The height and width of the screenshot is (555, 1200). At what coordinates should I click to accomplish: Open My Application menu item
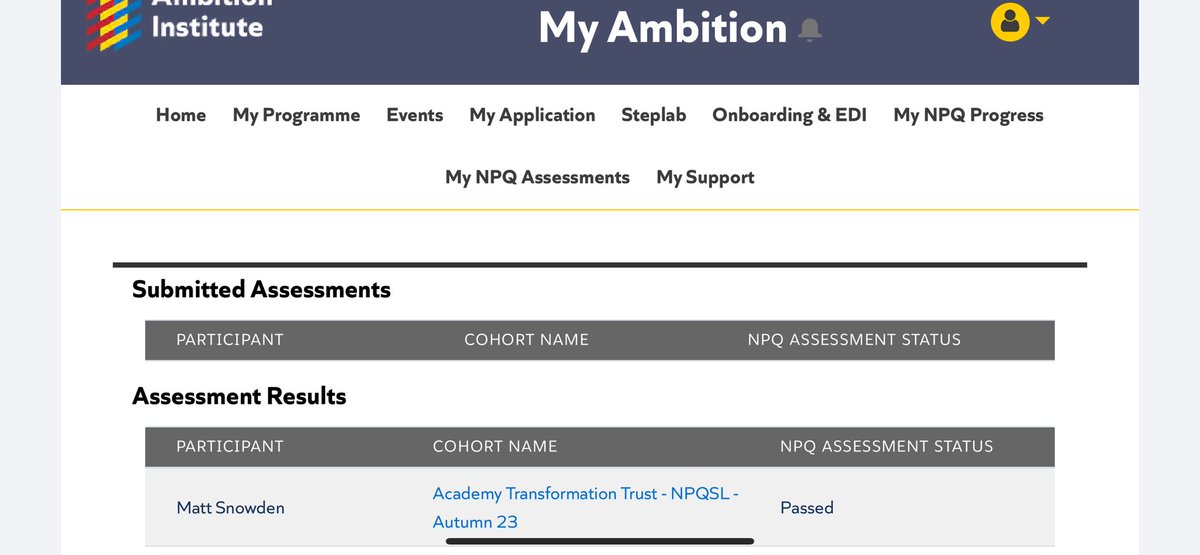coord(532,115)
